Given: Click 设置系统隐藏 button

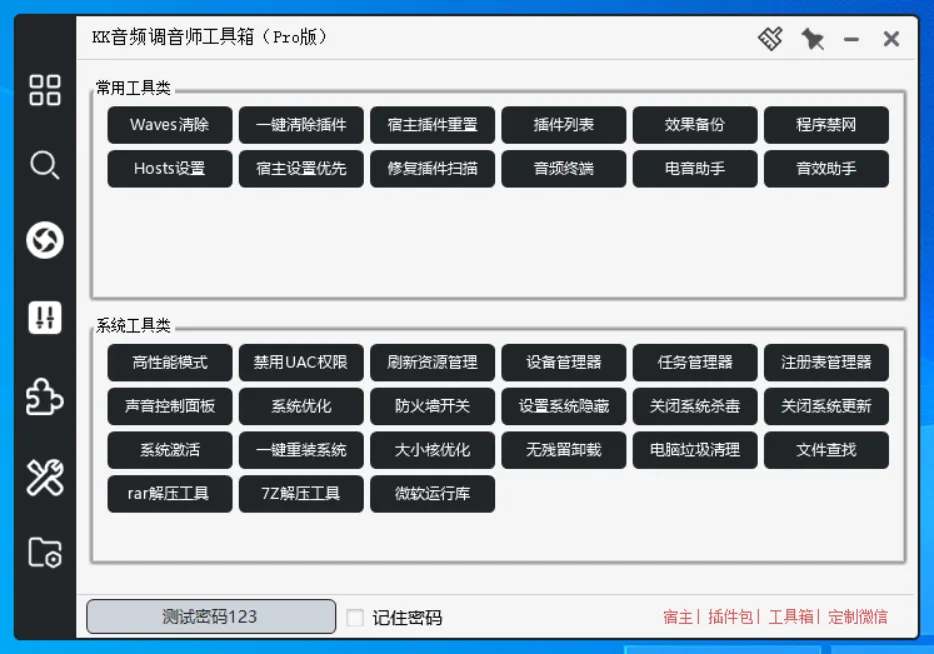Looking at the screenshot, I should (x=563, y=406).
